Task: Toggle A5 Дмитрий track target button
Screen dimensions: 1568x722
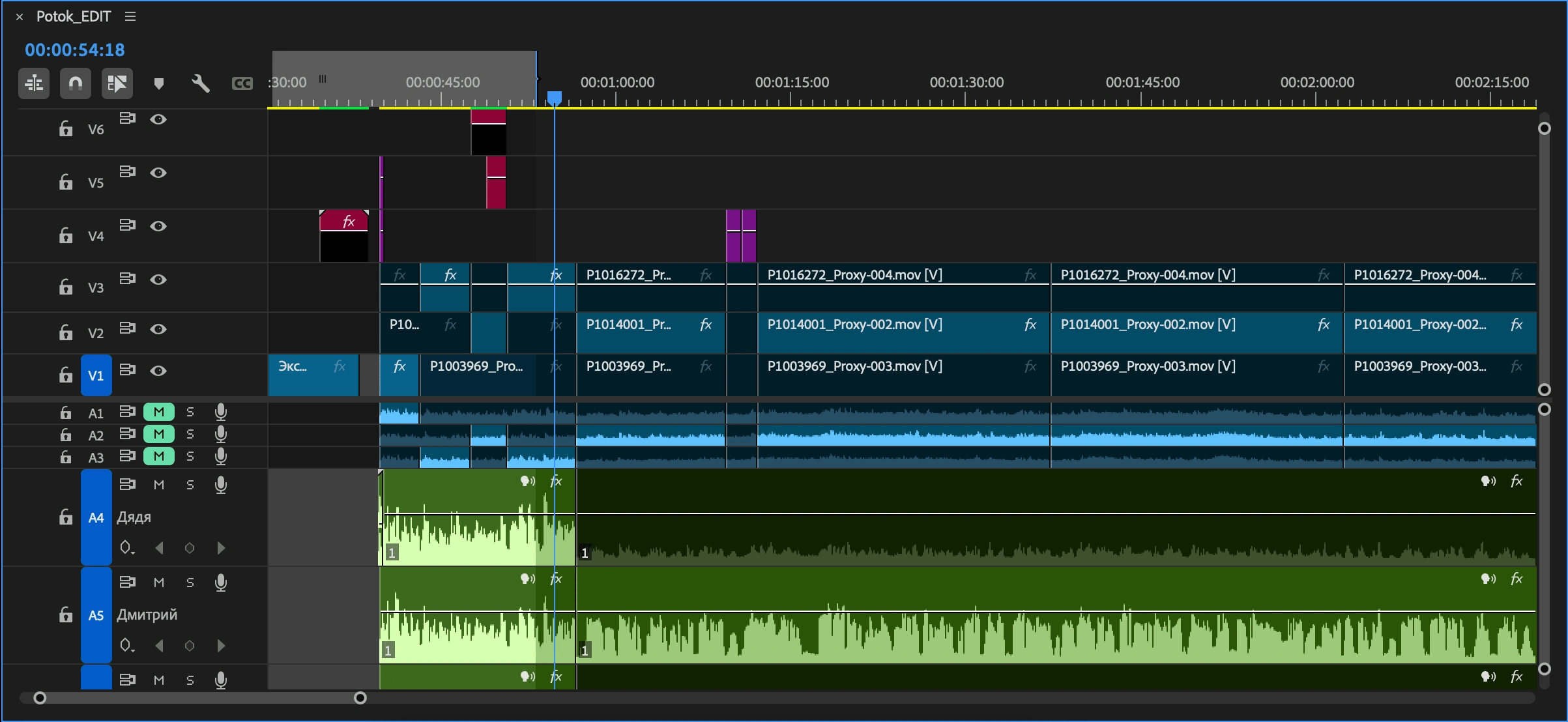Action: 96,615
